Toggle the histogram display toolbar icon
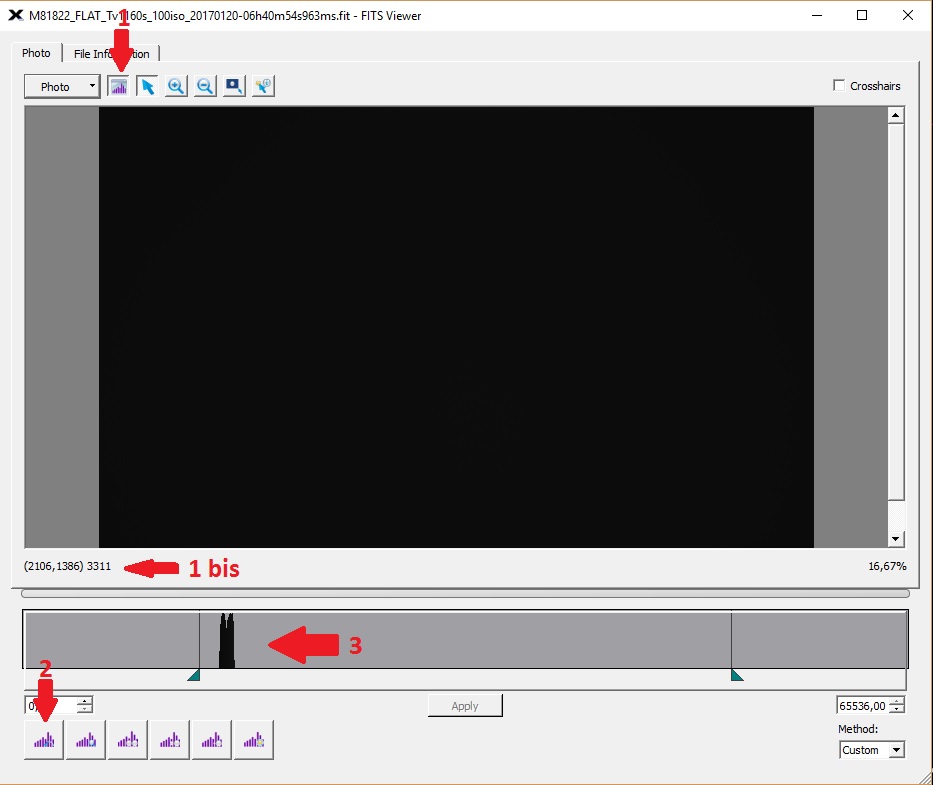The image size is (933, 785). point(119,86)
